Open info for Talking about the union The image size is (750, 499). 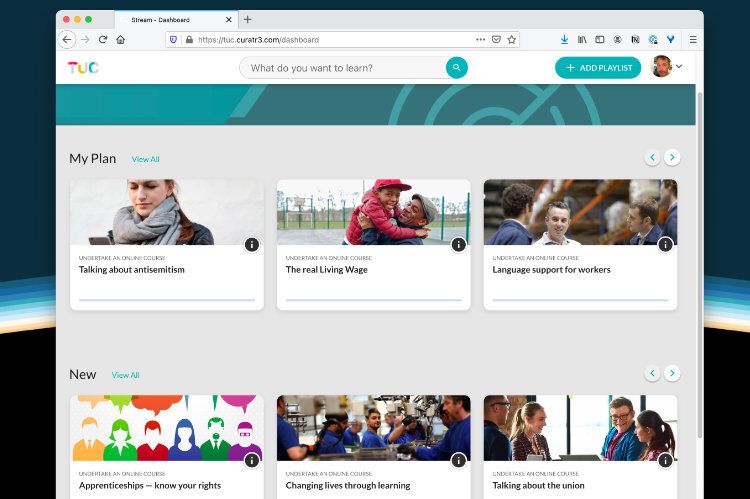coord(665,460)
